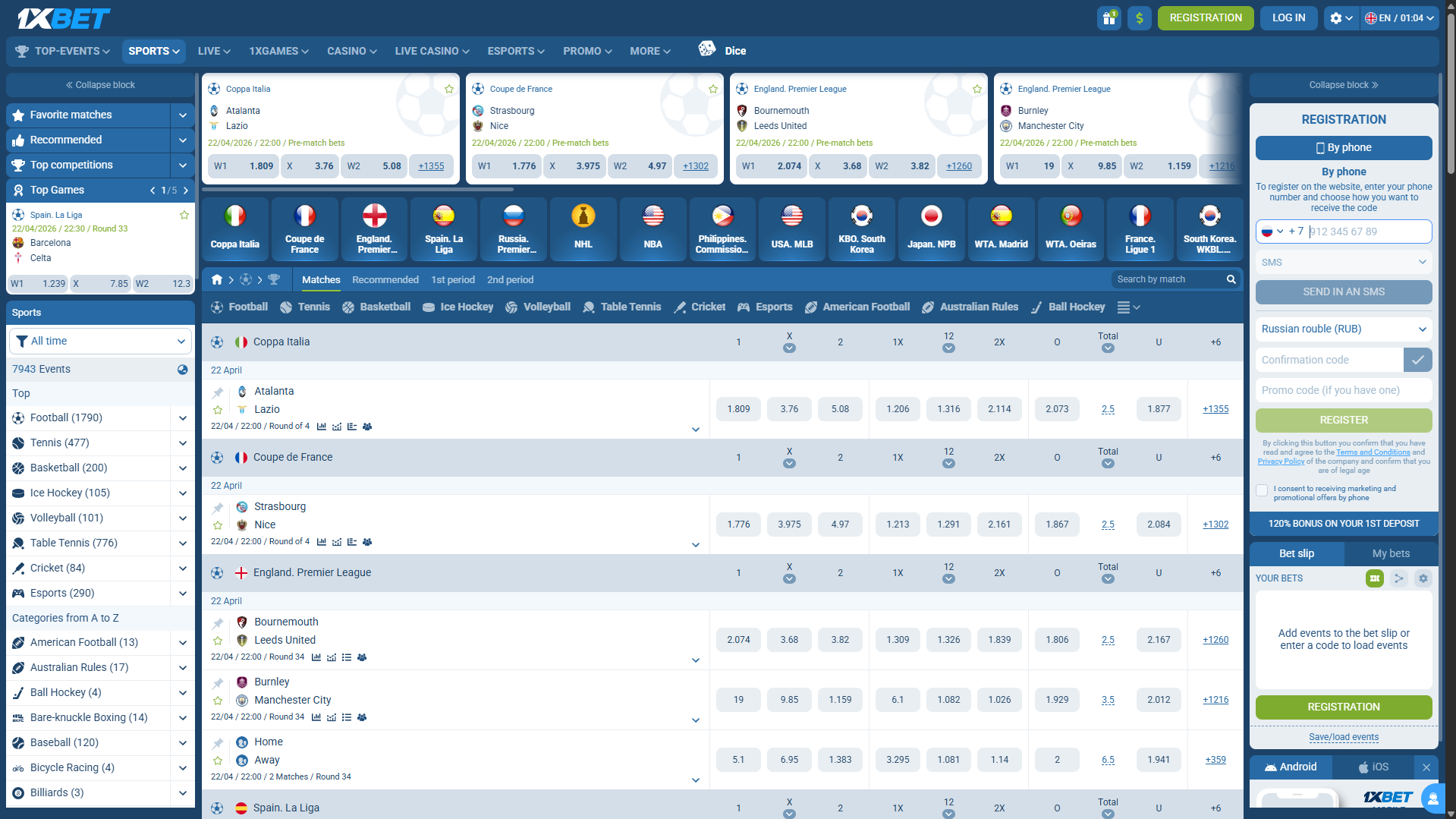
Task: Favorite Bournemouth-Leeds featured card star
Action: [977, 89]
